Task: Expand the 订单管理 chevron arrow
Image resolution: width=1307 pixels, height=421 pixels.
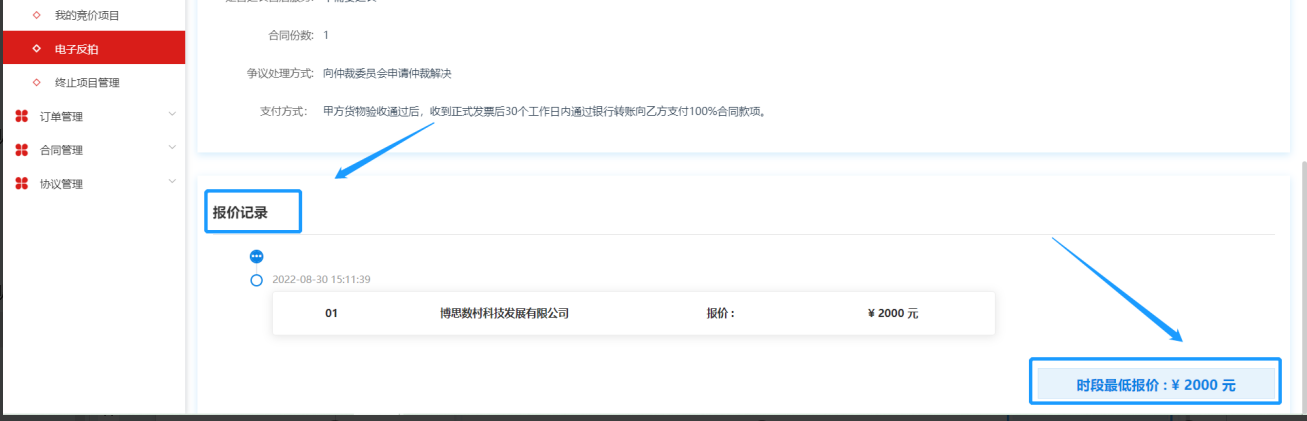Action: pyautogui.click(x=172, y=114)
